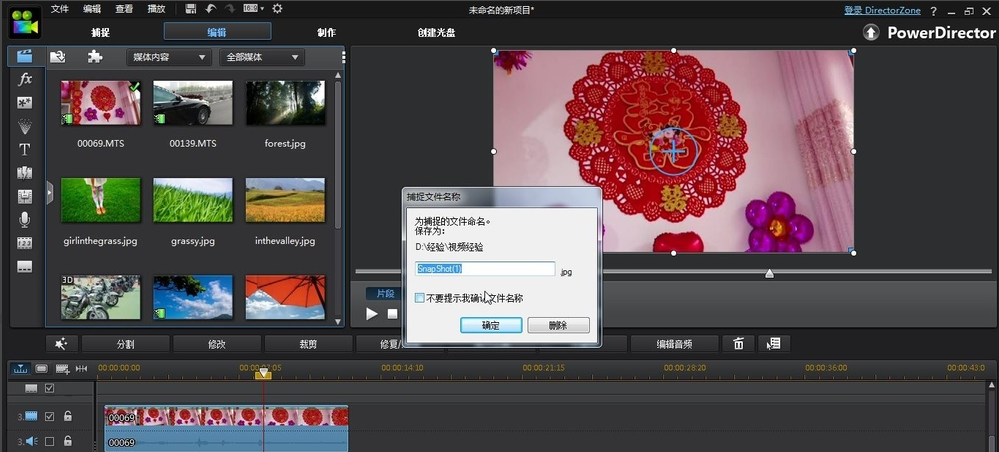Image resolution: width=999 pixels, height=452 pixels.
Task: Expand the '媒体内容' dropdown
Action: click(167, 58)
